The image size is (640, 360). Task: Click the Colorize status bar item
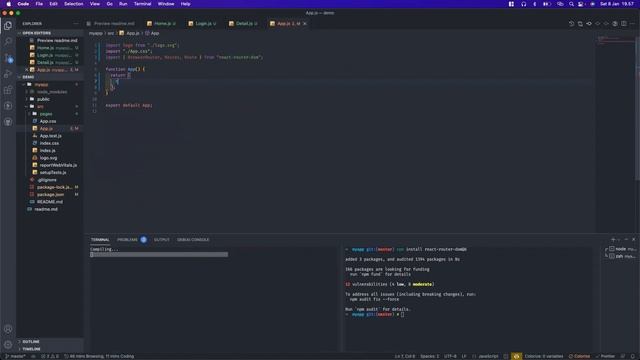[579, 356]
